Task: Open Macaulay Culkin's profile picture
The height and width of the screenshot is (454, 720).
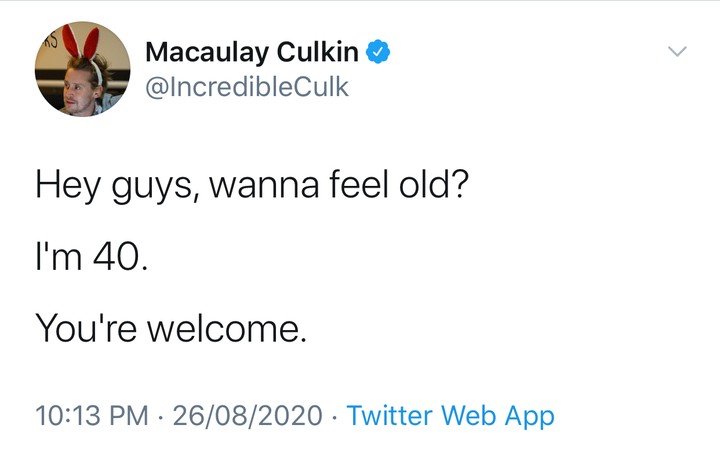Action: 84,69
